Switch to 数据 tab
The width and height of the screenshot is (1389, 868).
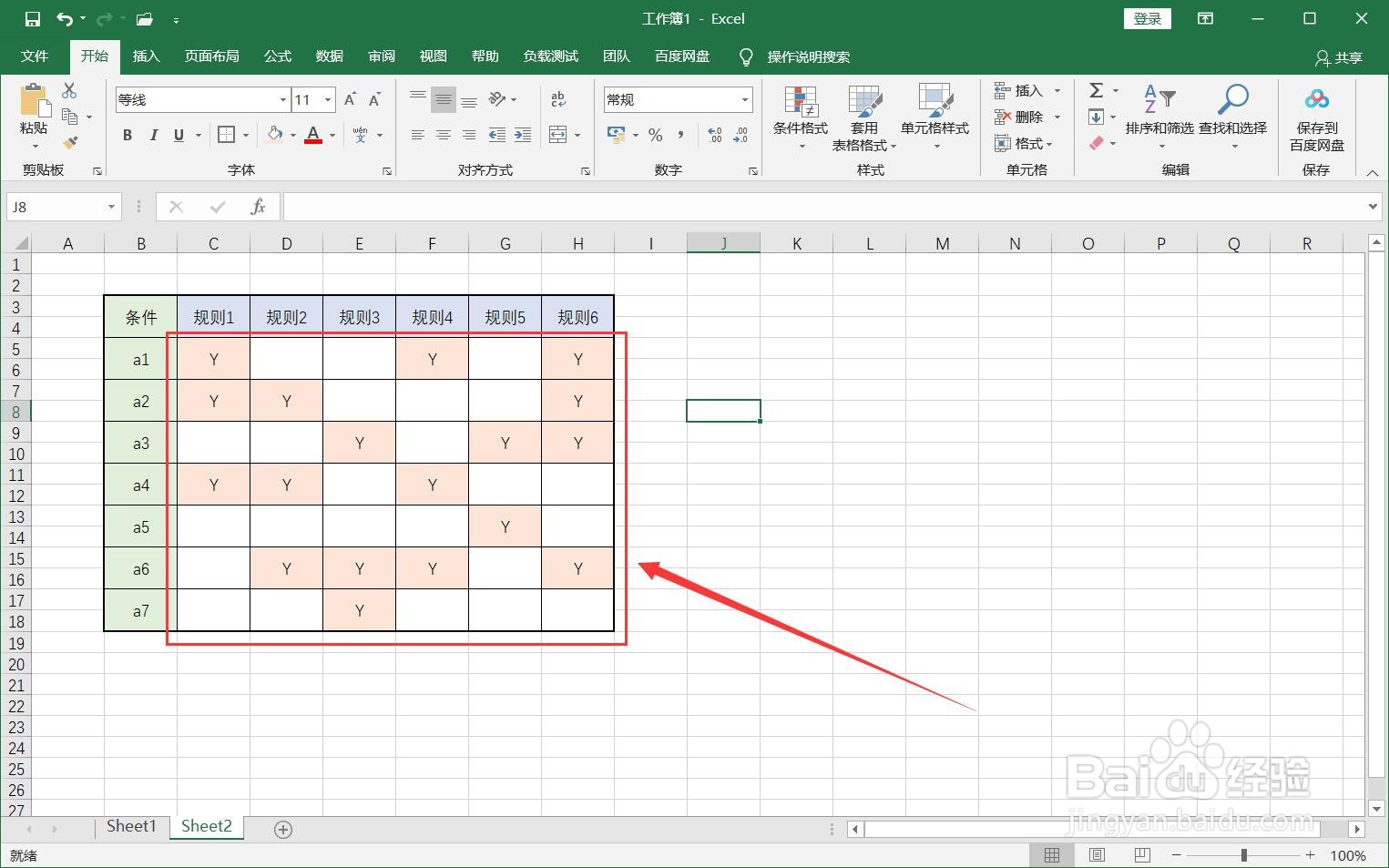pos(330,56)
